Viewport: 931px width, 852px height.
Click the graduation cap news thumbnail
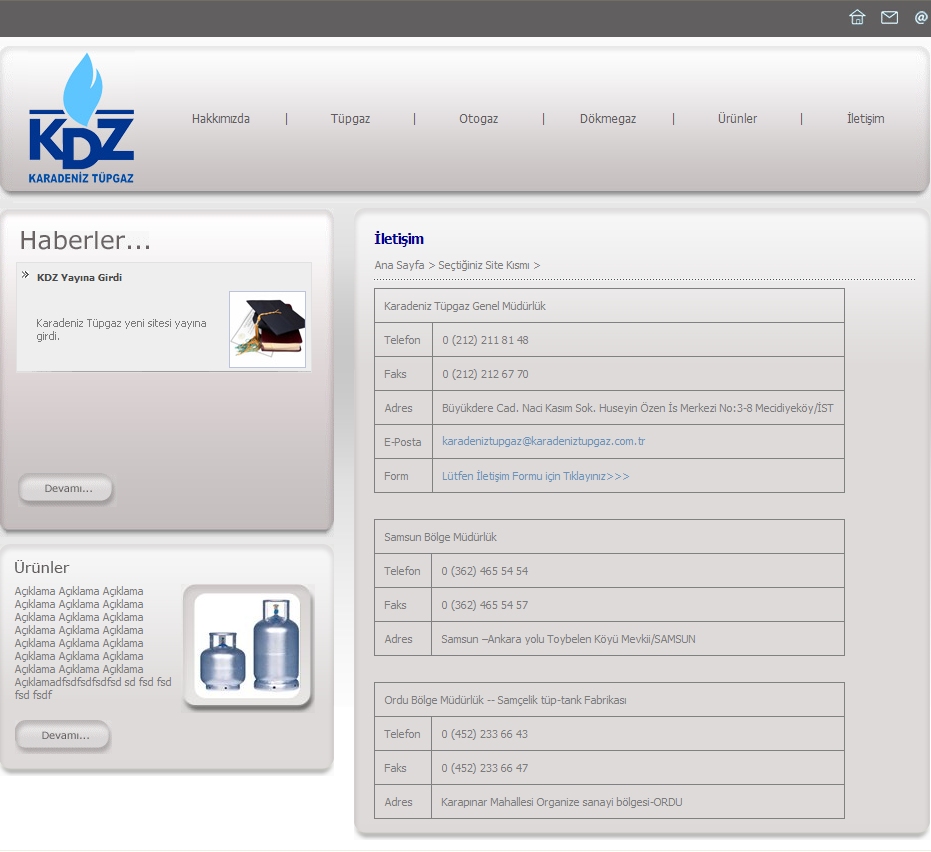(268, 330)
